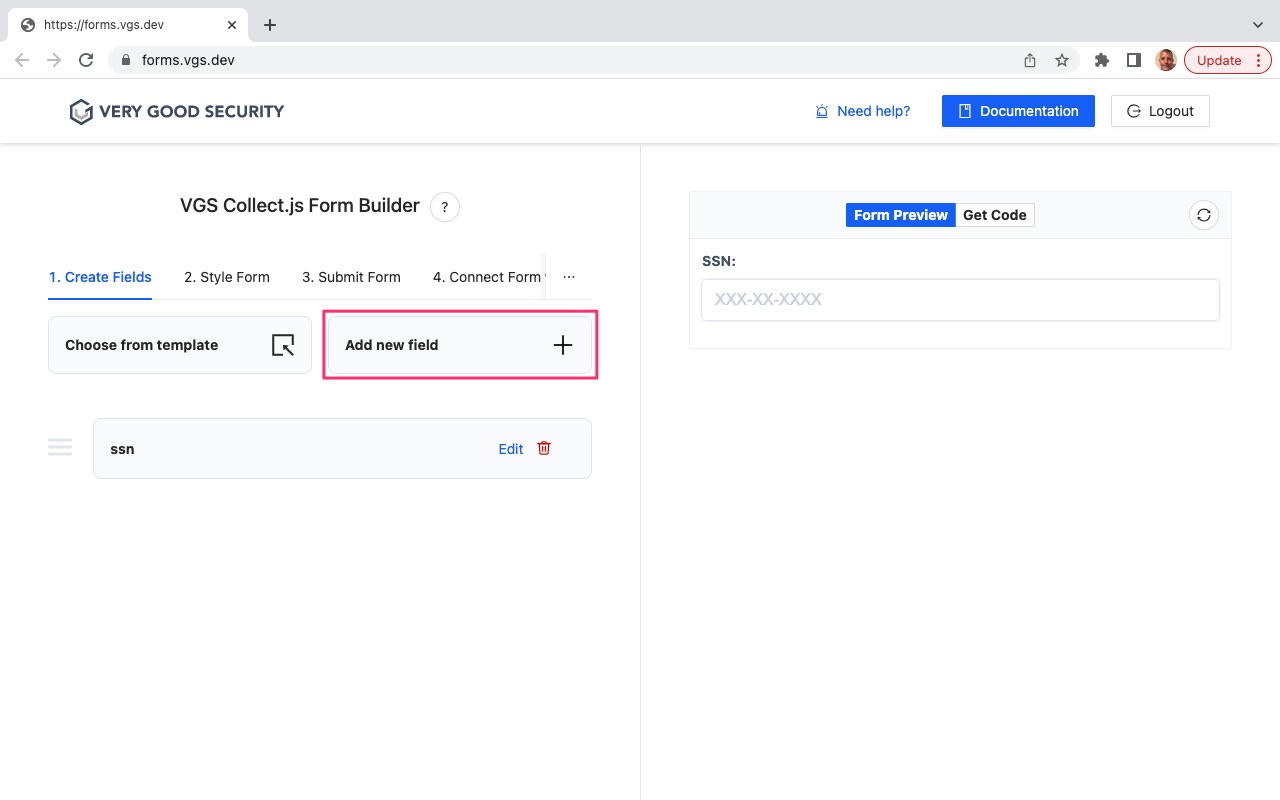Toggle the browser side panel icon
The image size is (1280, 800).
1134,60
